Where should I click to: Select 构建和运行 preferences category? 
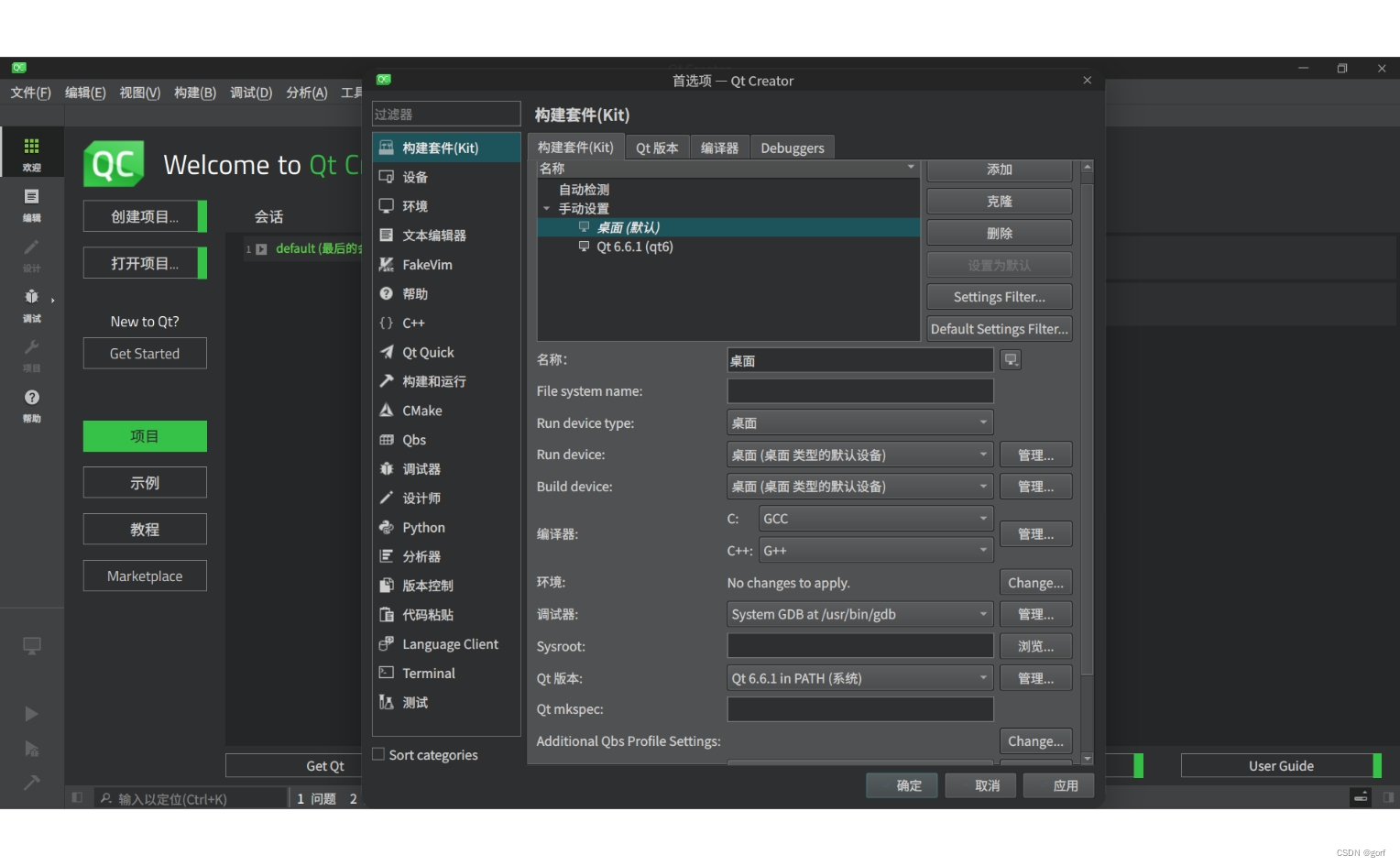tap(446, 381)
